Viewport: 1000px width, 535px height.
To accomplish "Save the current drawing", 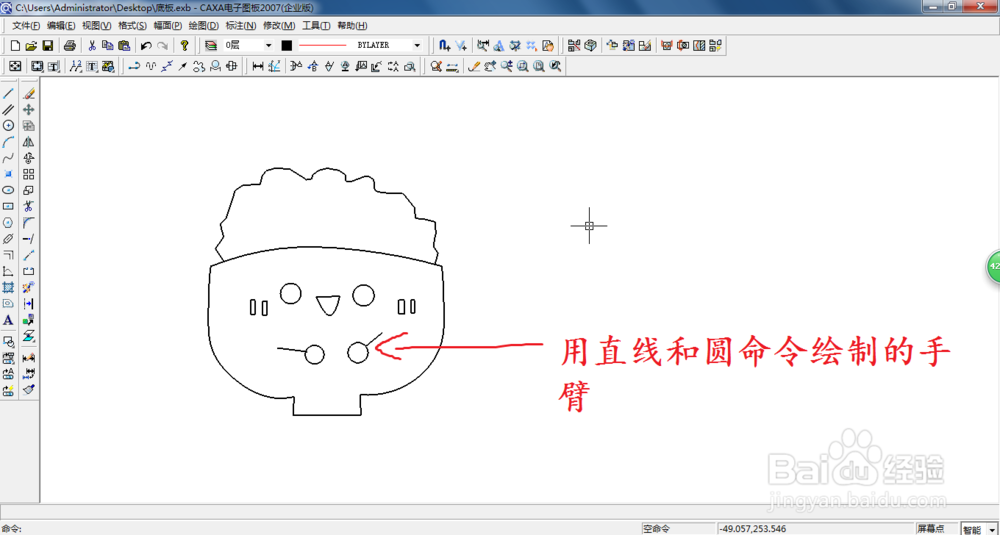I will [x=47, y=45].
